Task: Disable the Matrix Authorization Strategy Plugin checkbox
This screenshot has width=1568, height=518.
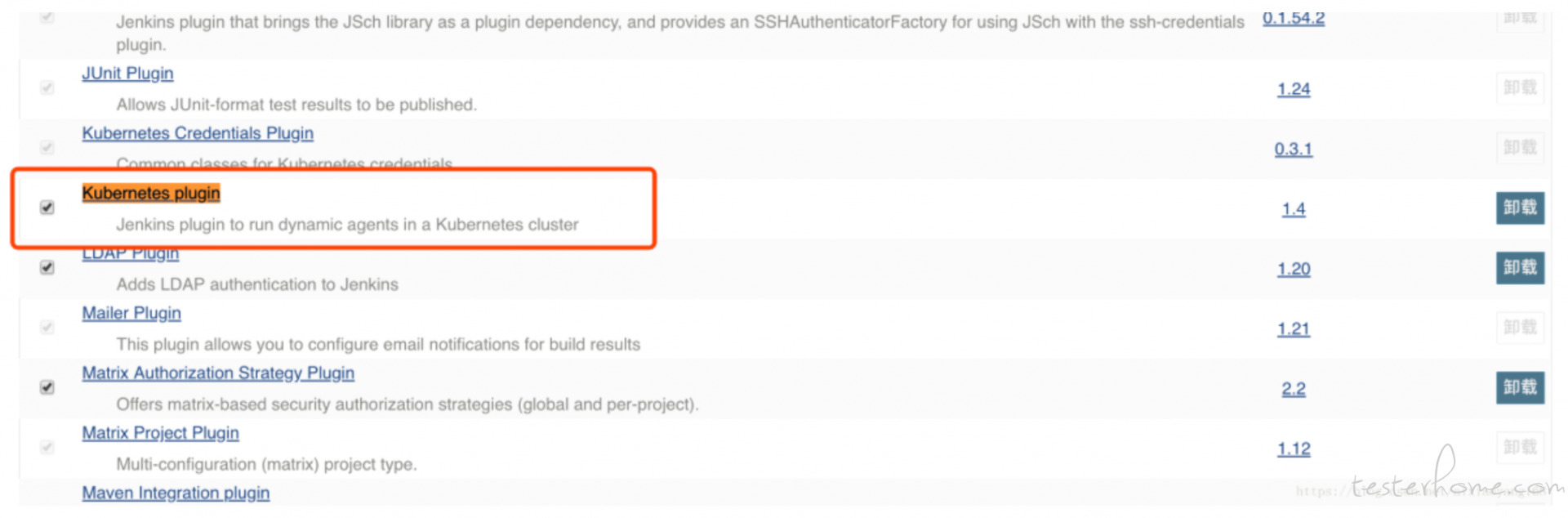Action: click(x=47, y=387)
